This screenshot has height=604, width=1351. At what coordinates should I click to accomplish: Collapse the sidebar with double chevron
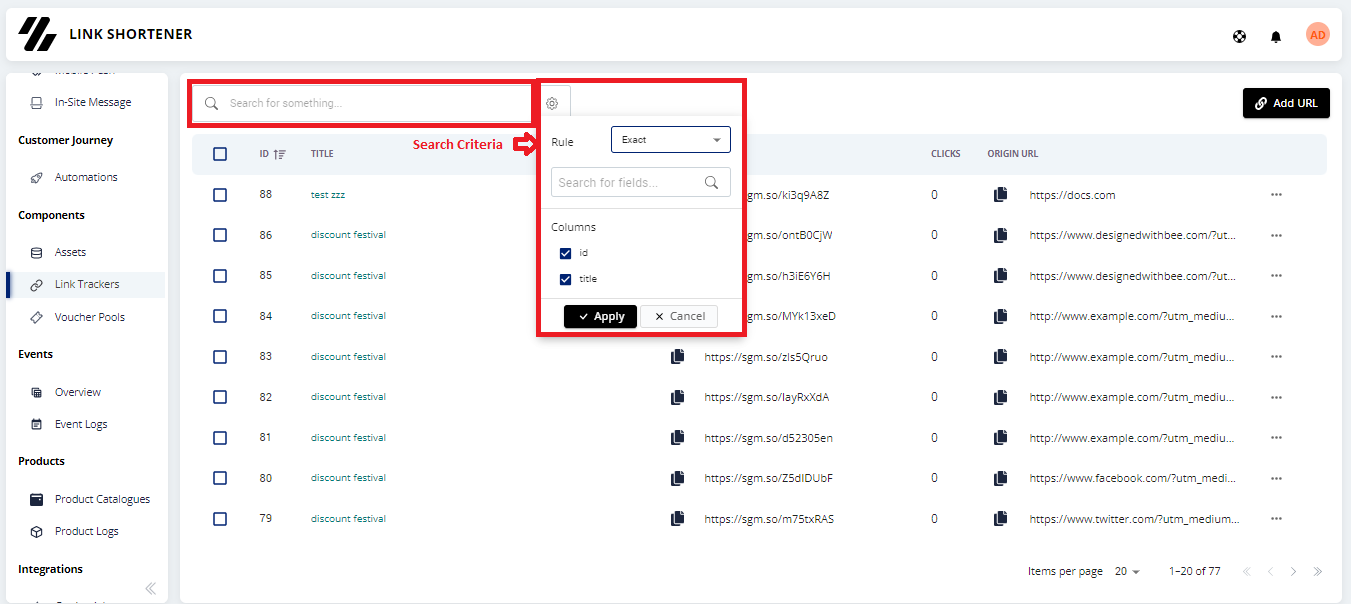tap(151, 588)
